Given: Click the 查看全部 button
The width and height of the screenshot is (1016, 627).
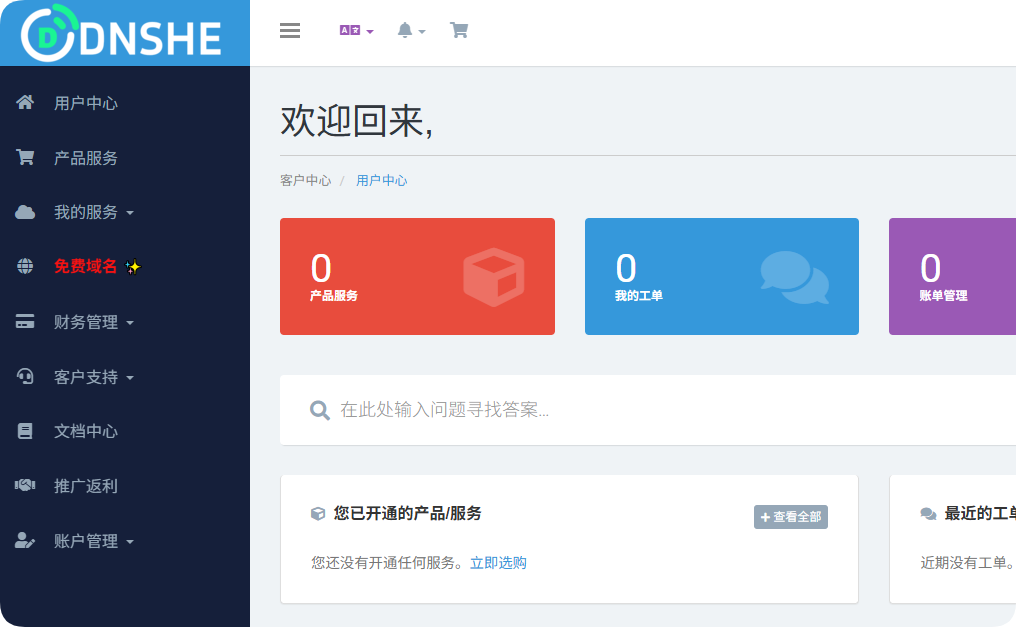Looking at the screenshot, I should [x=790, y=517].
